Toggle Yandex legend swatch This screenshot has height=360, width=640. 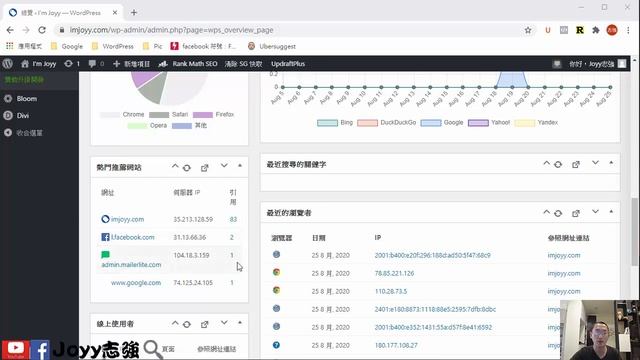[524, 122]
